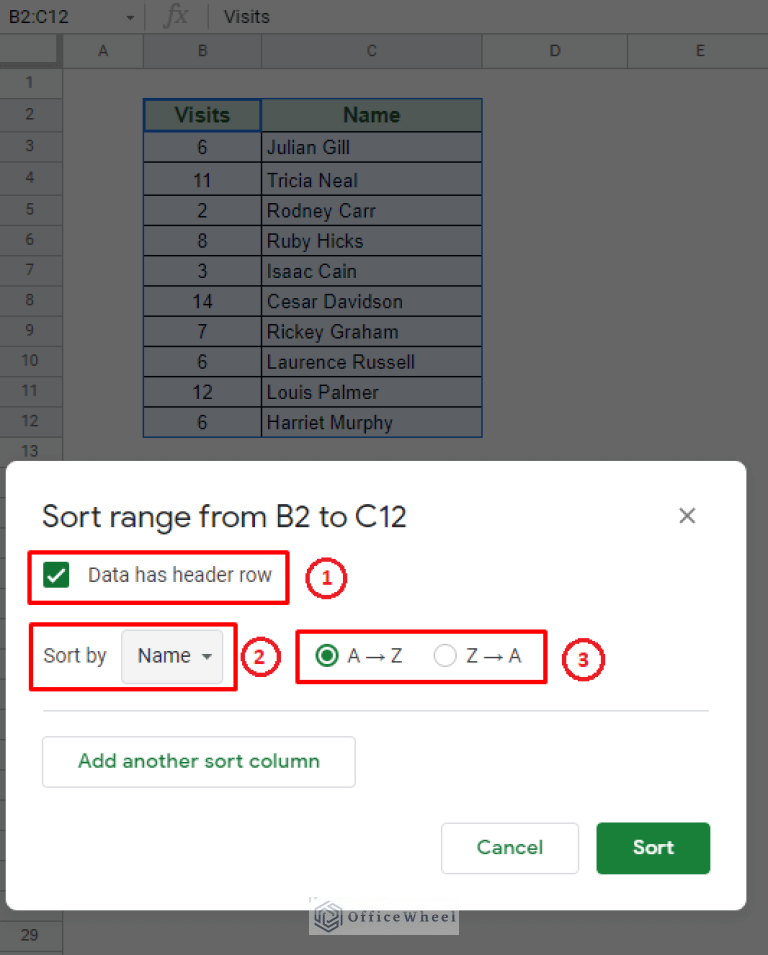The width and height of the screenshot is (768, 955).
Task: Select column header C
Action: 371,50
